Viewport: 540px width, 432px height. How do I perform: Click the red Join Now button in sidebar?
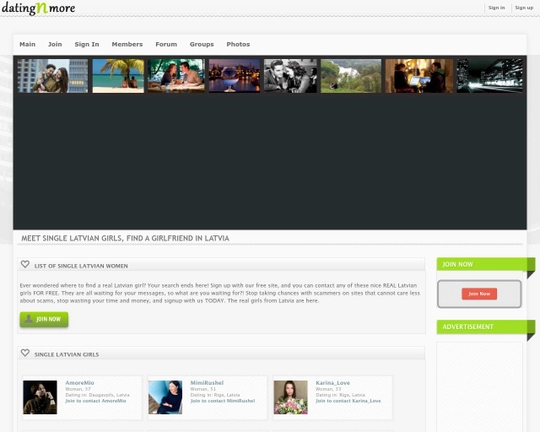pos(479,294)
